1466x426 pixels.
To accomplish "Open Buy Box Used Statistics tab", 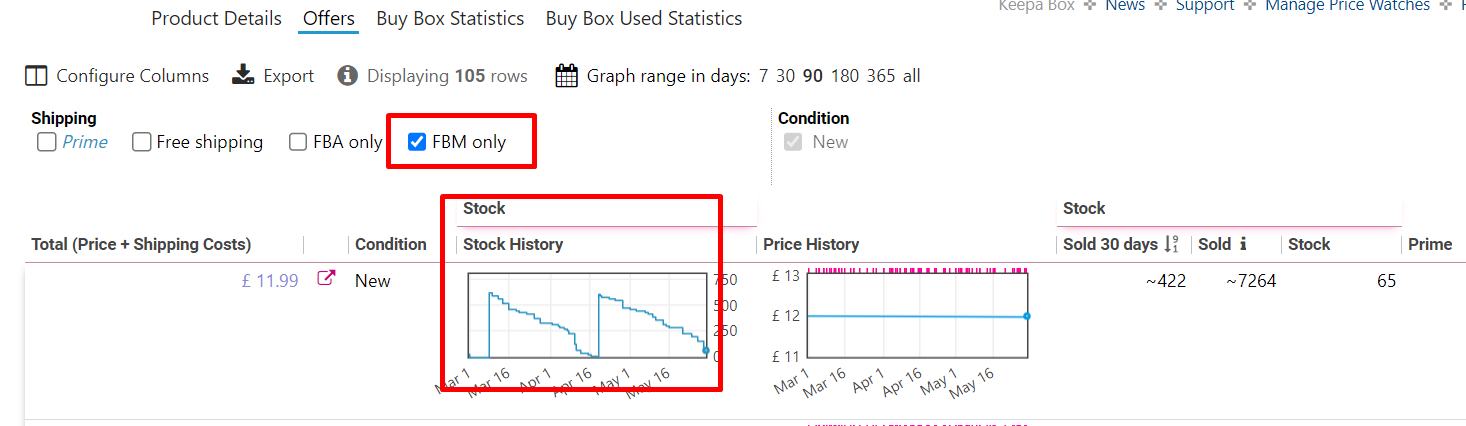I will (x=644, y=18).
